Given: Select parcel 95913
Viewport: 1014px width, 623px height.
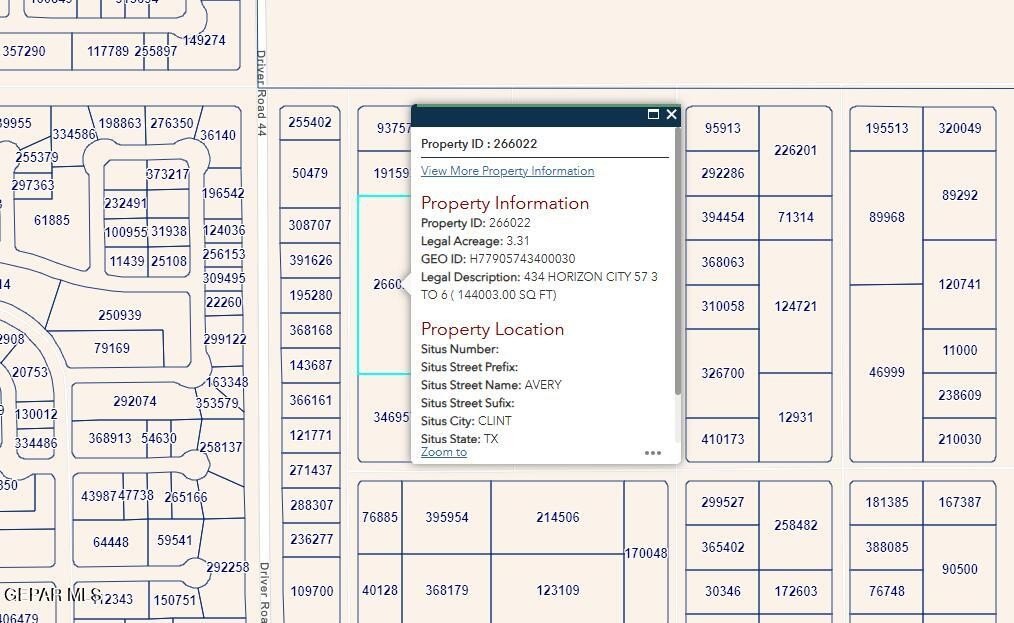Looking at the screenshot, I should 722,128.
